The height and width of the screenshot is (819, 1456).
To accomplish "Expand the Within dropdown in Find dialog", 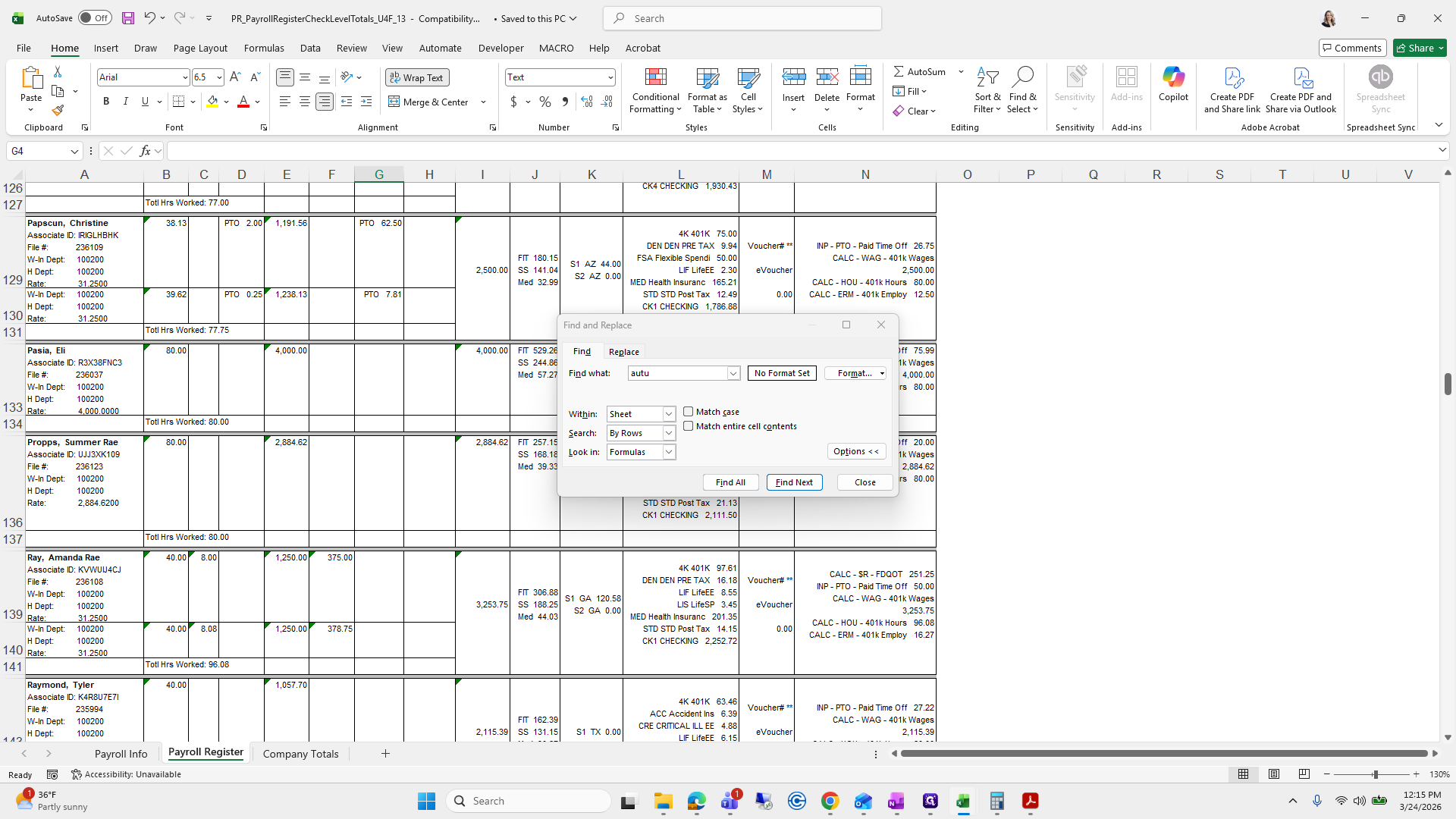I will [669, 414].
